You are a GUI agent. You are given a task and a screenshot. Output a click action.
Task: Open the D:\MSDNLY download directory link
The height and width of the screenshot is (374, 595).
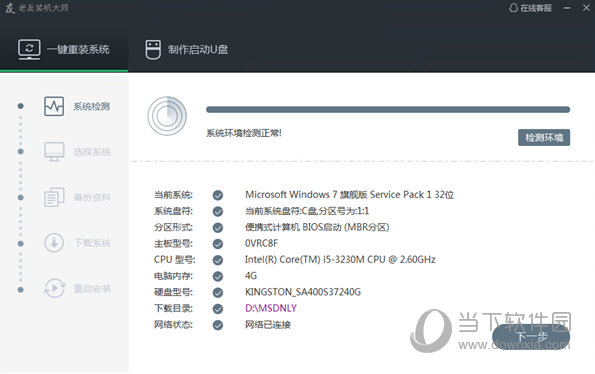point(271,308)
